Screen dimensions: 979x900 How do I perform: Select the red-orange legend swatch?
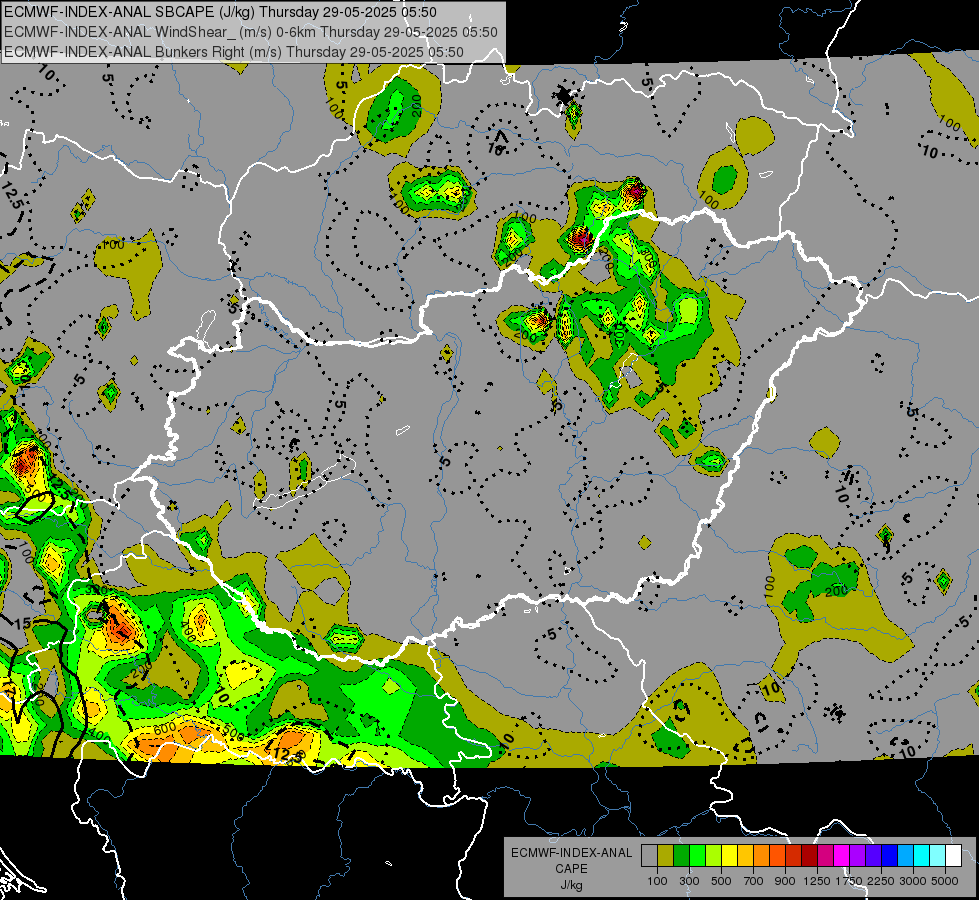coord(777,856)
